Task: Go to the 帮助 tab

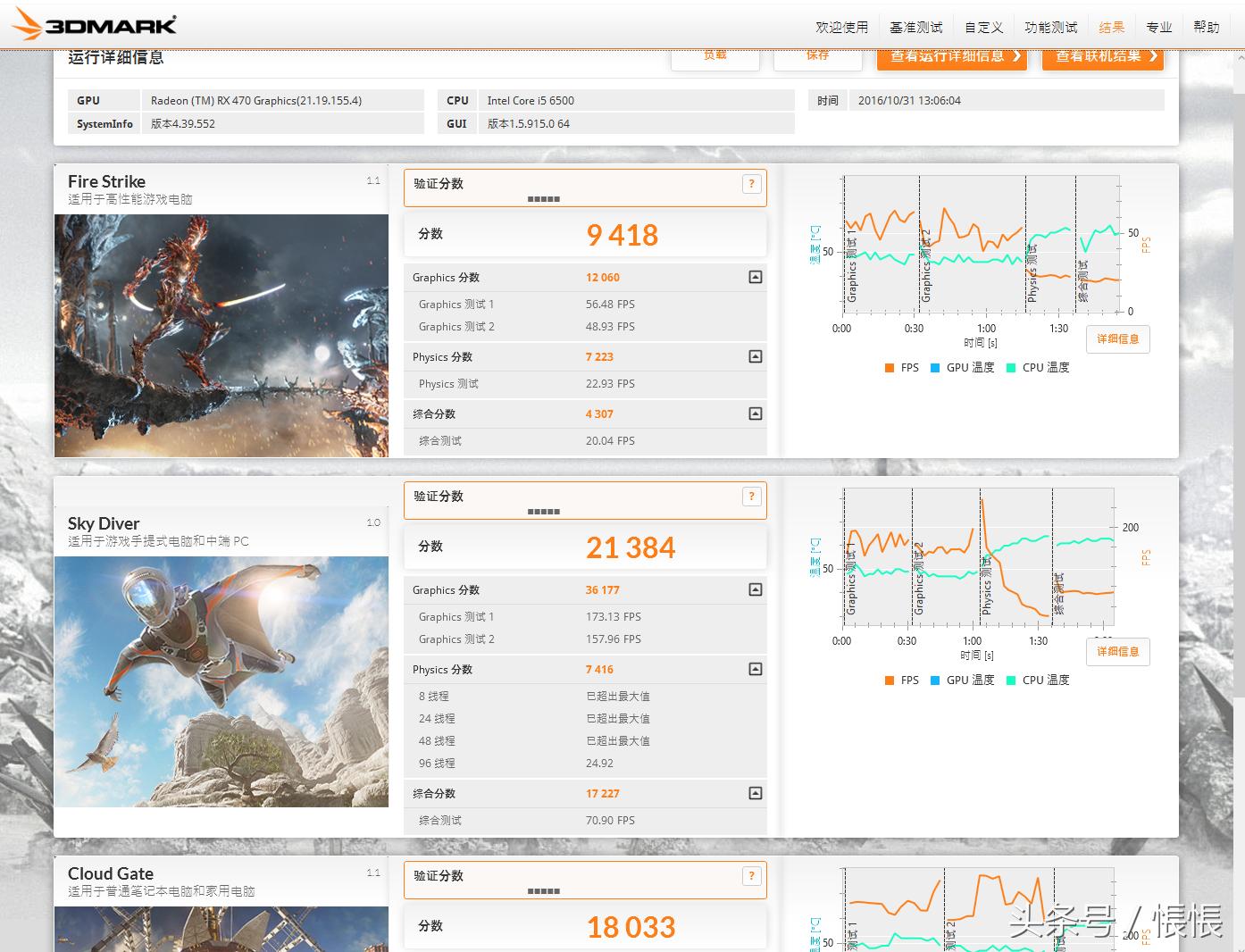Action: [x=1206, y=28]
